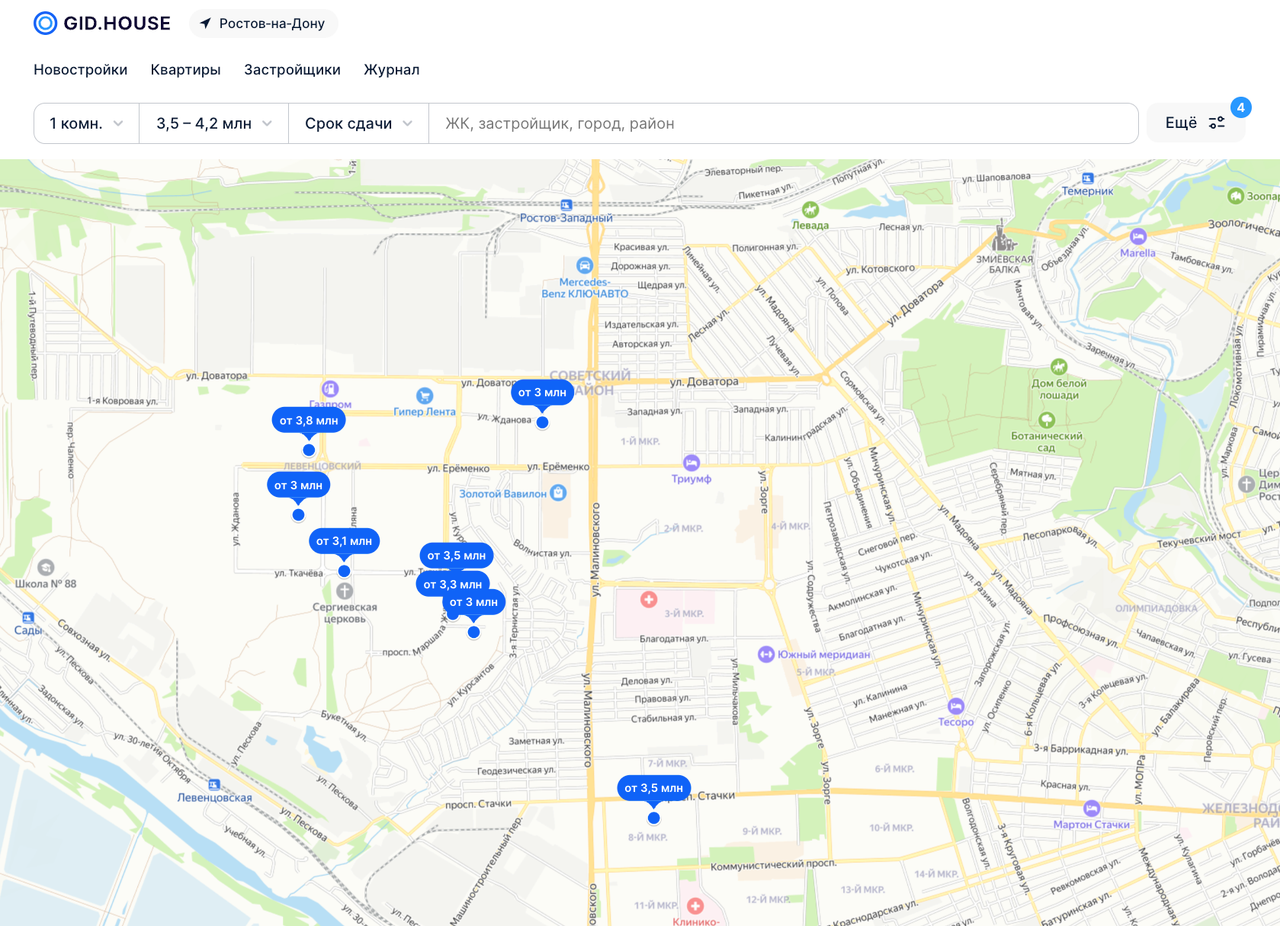Screen dimensions: 1280x926
Task: Select the от 3,3 млн map marker
Action: pos(452,584)
